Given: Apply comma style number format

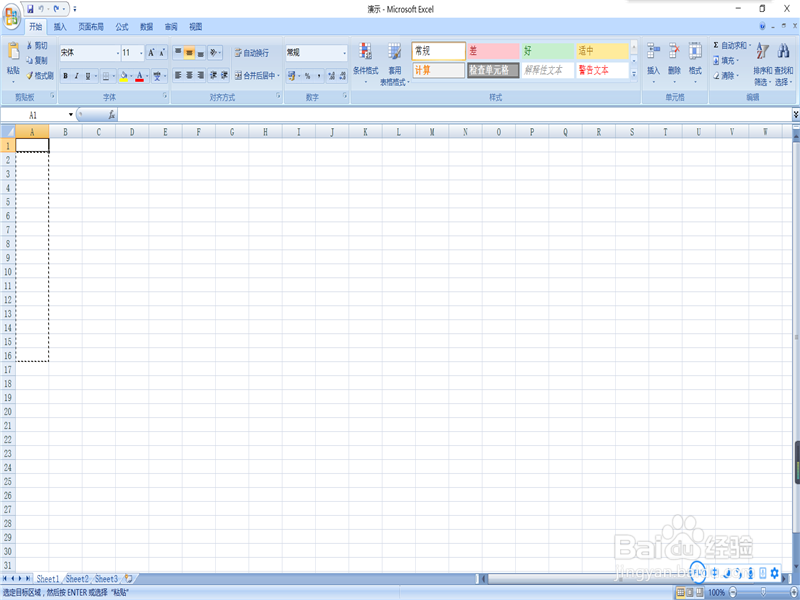Looking at the screenshot, I should coord(318,76).
